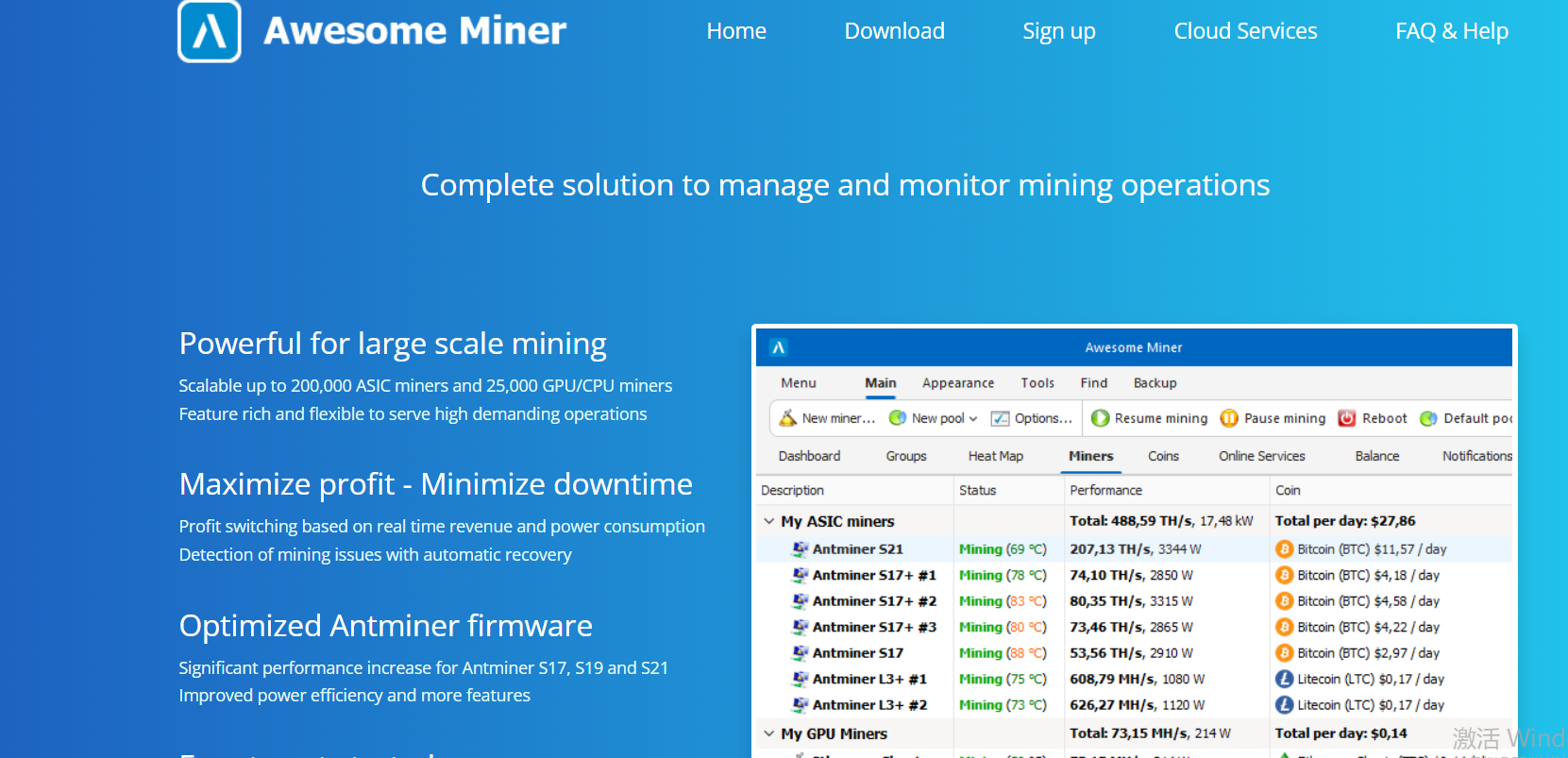
Task: Open the Online Services tab
Action: coord(1262,456)
